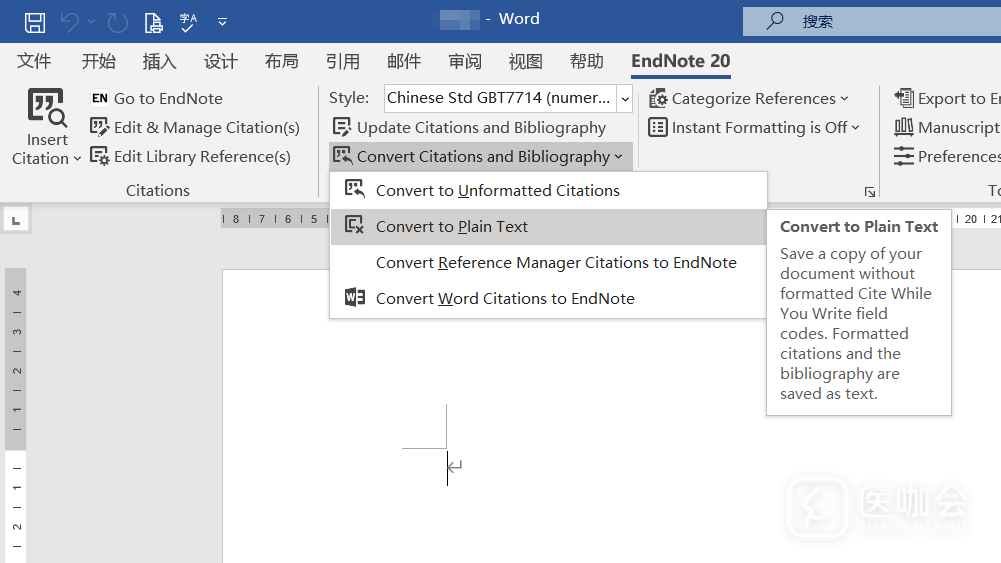Choose Convert to Unformatted Citations
This screenshot has width=1001, height=563.
pyautogui.click(x=497, y=191)
